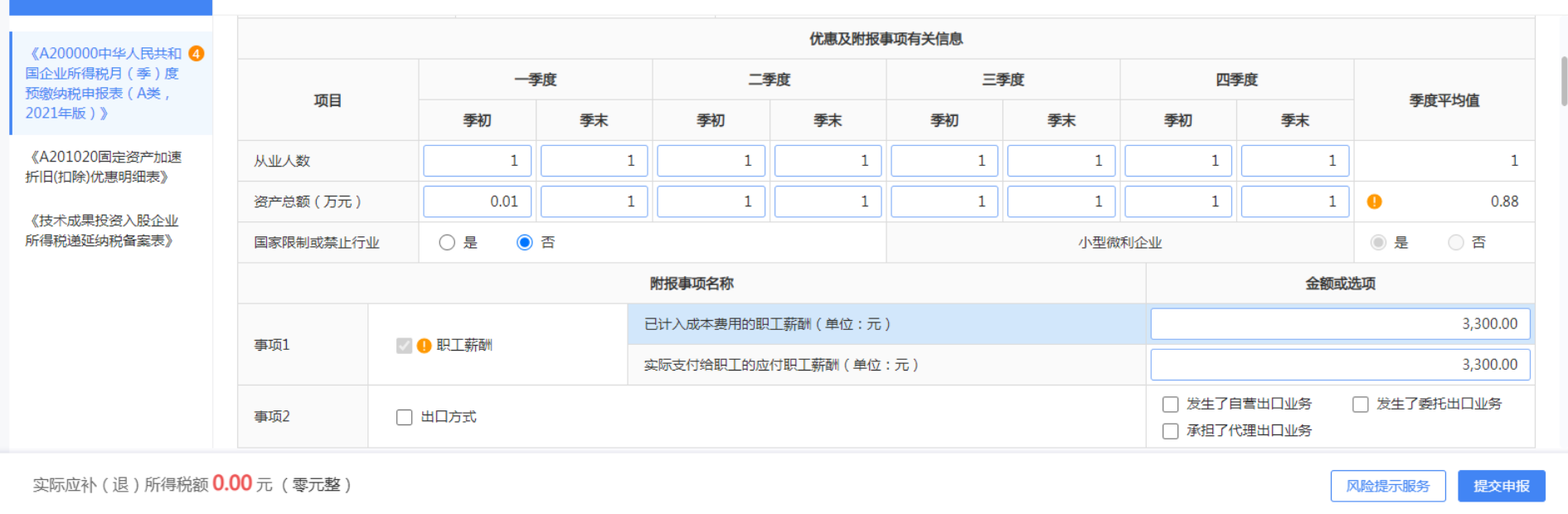Click the 资产总额 一季度季初 field showing 0.01
Viewport: 1568px width, 514px height.
477,201
